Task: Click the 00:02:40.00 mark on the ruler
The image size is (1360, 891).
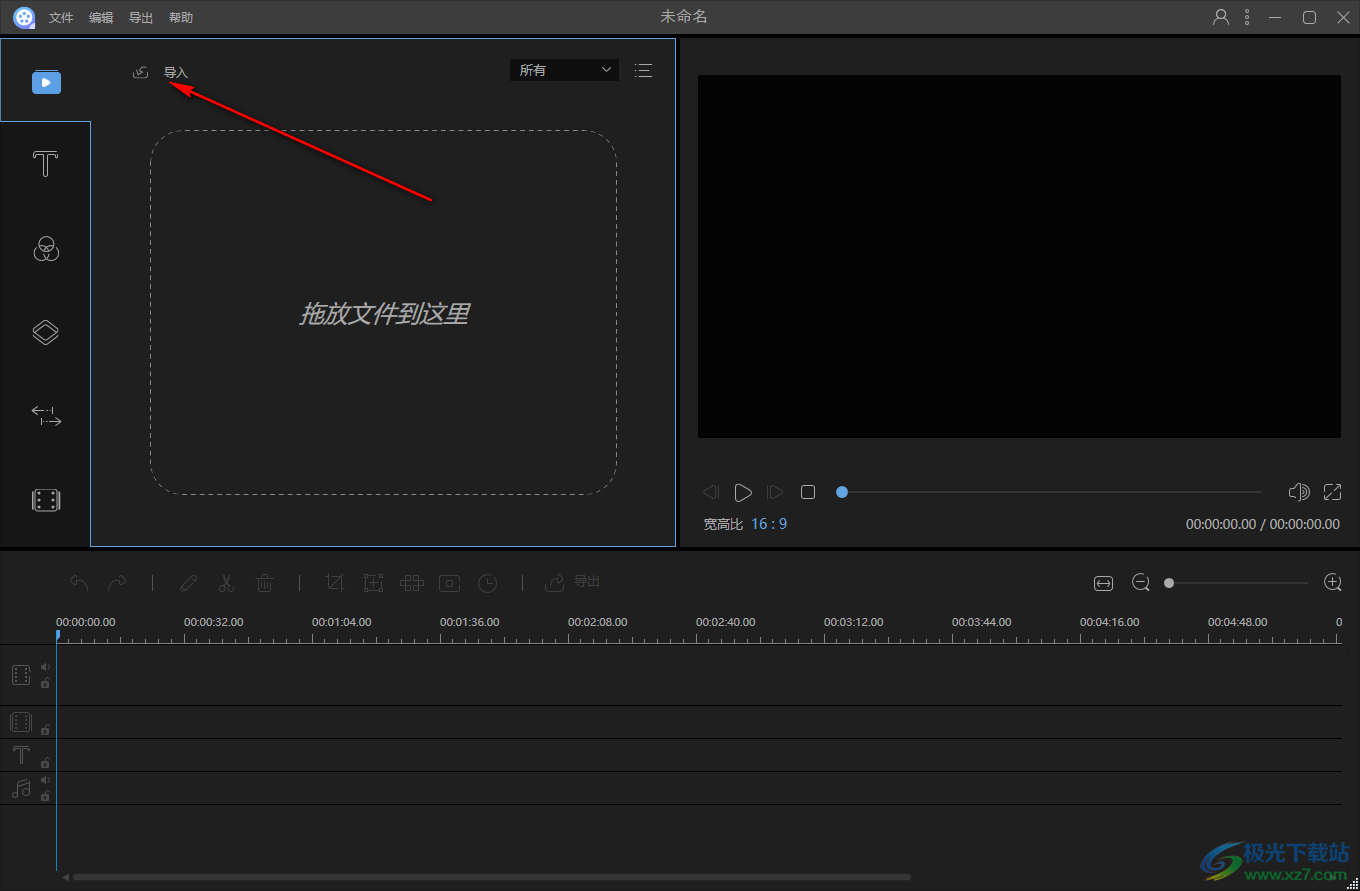Action: click(725, 622)
